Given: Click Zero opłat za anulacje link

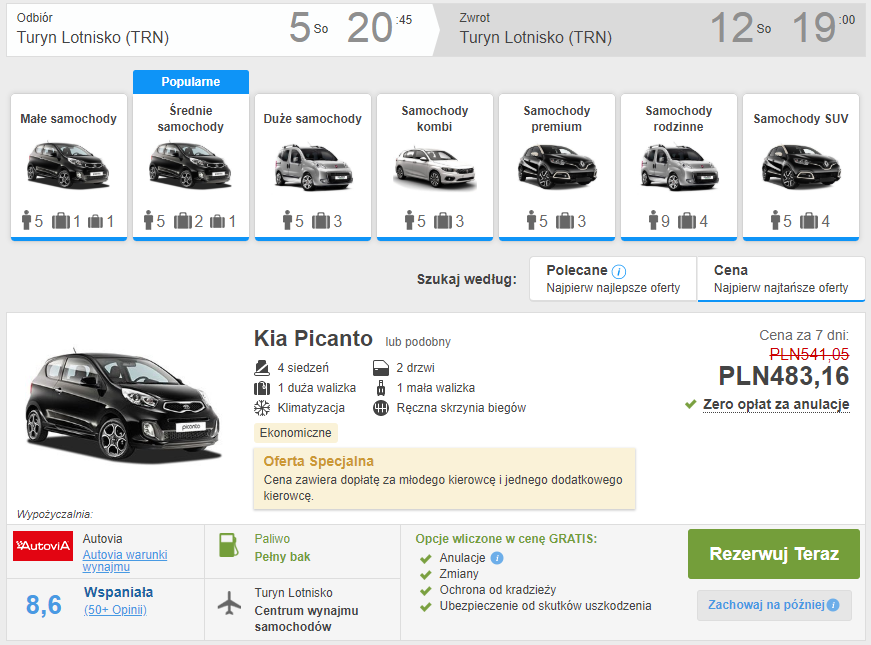Looking at the screenshot, I should point(776,404).
